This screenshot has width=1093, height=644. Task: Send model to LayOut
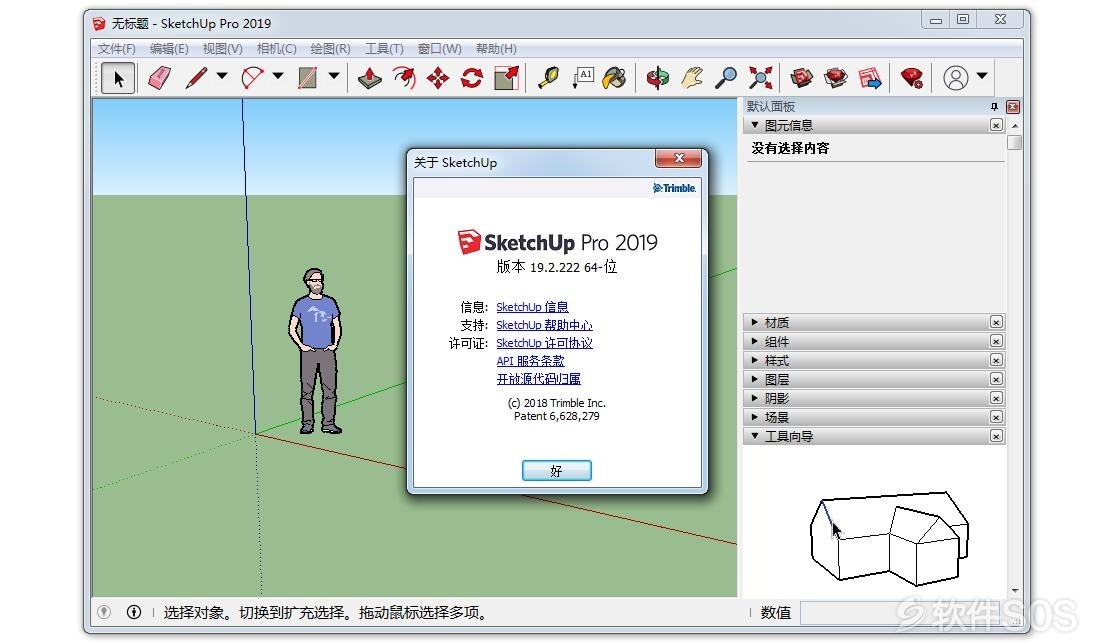[x=870, y=77]
